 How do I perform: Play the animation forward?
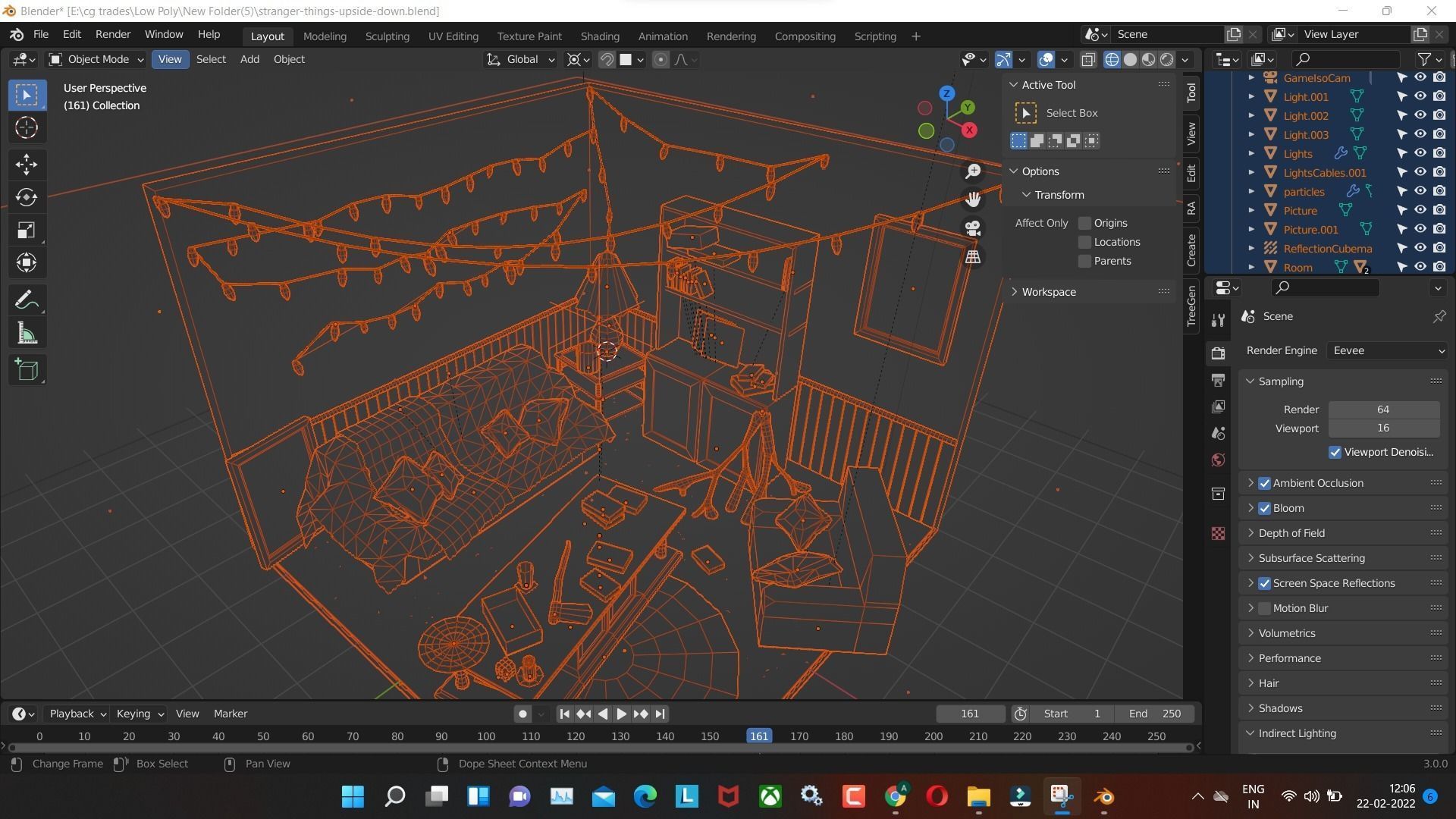pos(621,714)
